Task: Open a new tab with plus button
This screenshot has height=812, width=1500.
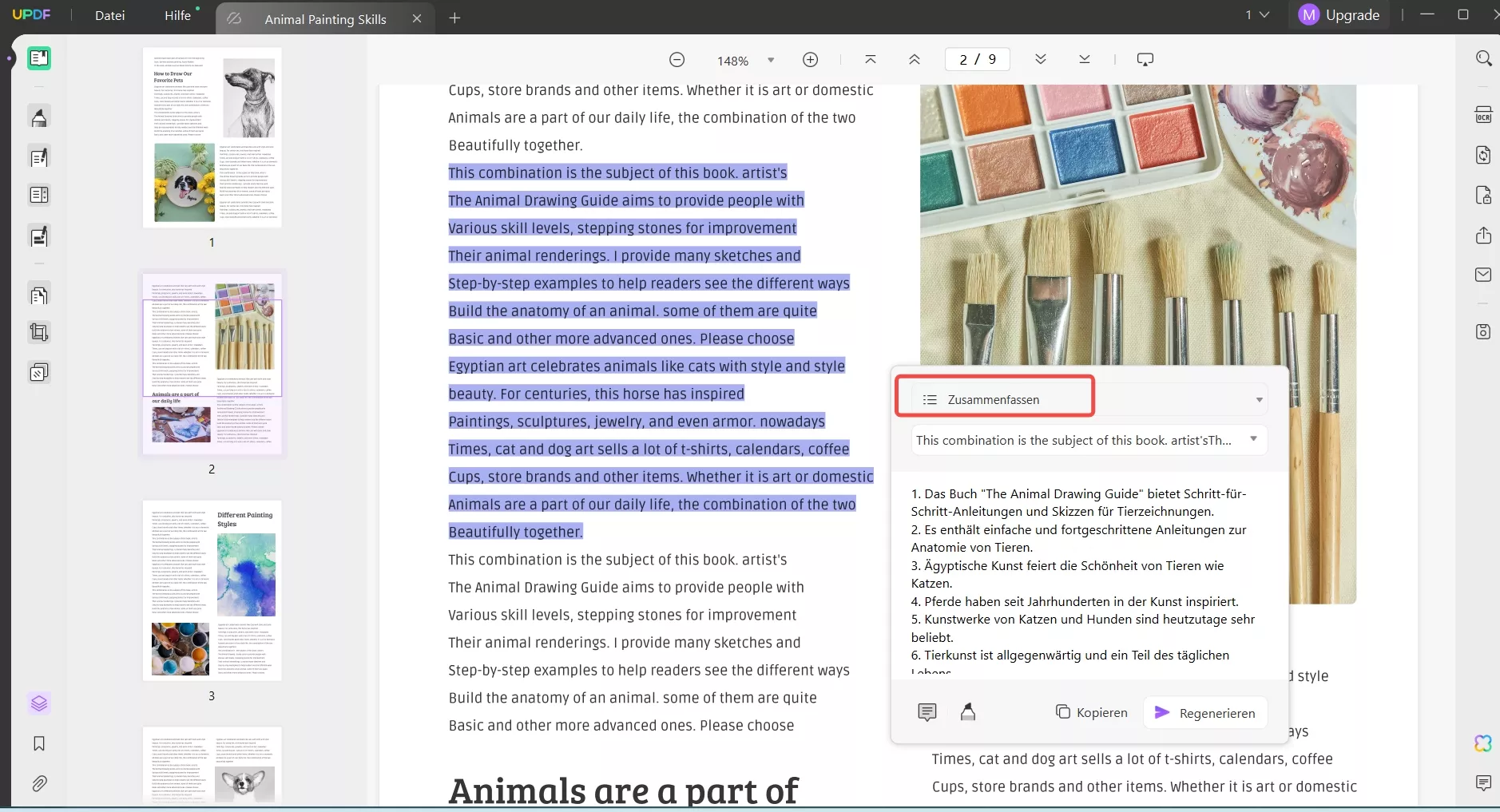Action: tap(454, 18)
